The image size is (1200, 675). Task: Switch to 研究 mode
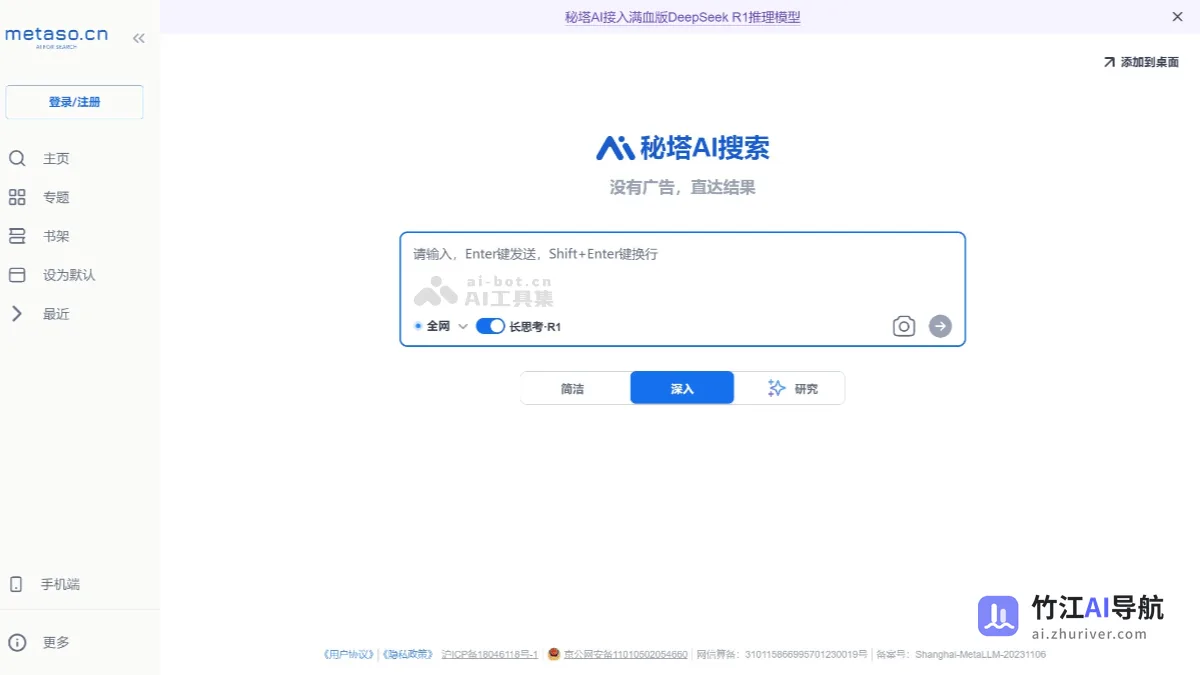(791, 388)
